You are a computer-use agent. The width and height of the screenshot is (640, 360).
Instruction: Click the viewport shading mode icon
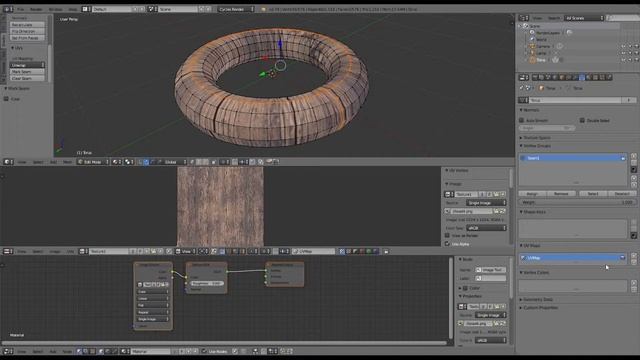[116, 162]
